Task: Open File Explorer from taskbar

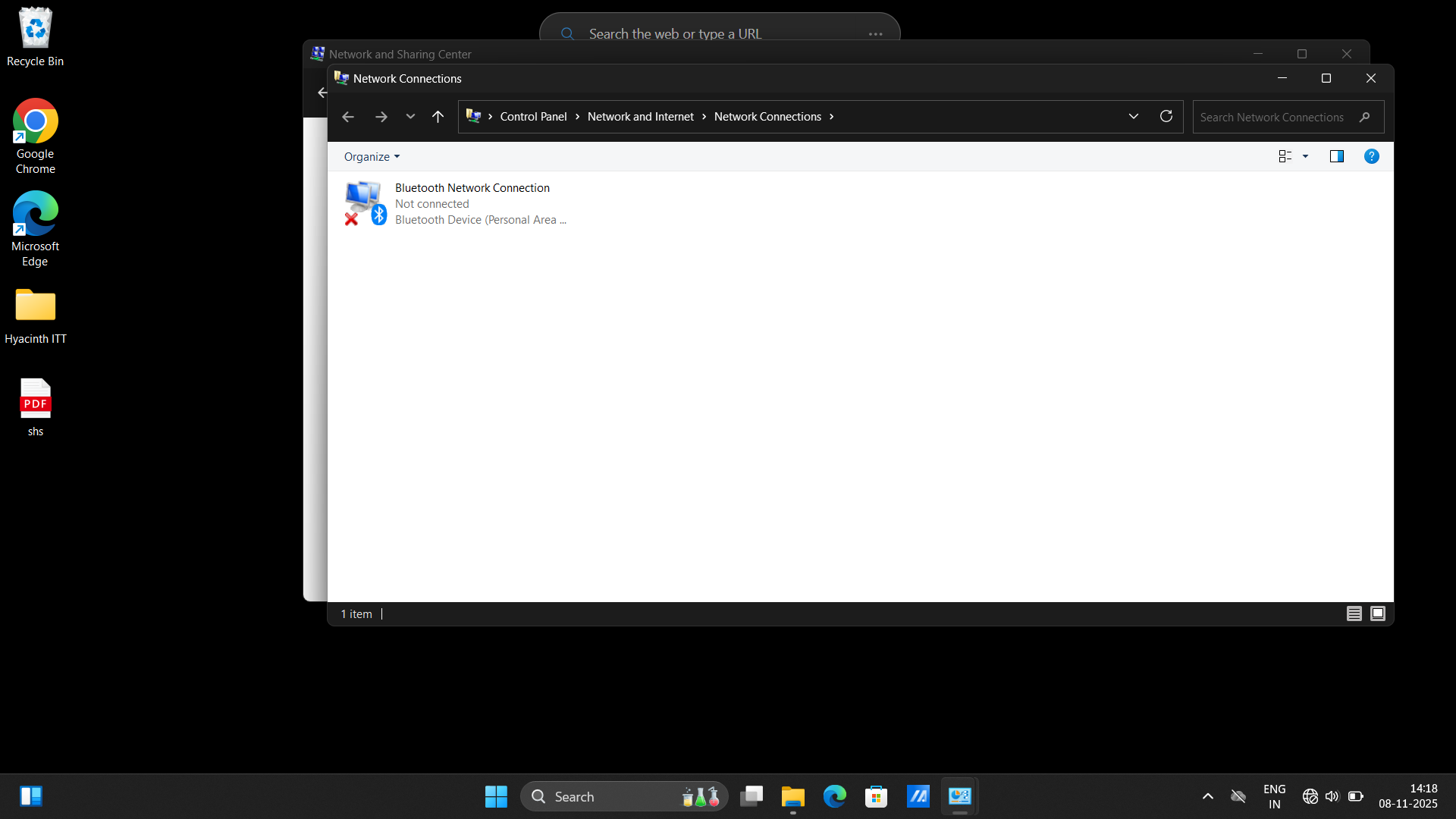Action: click(792, 796)
